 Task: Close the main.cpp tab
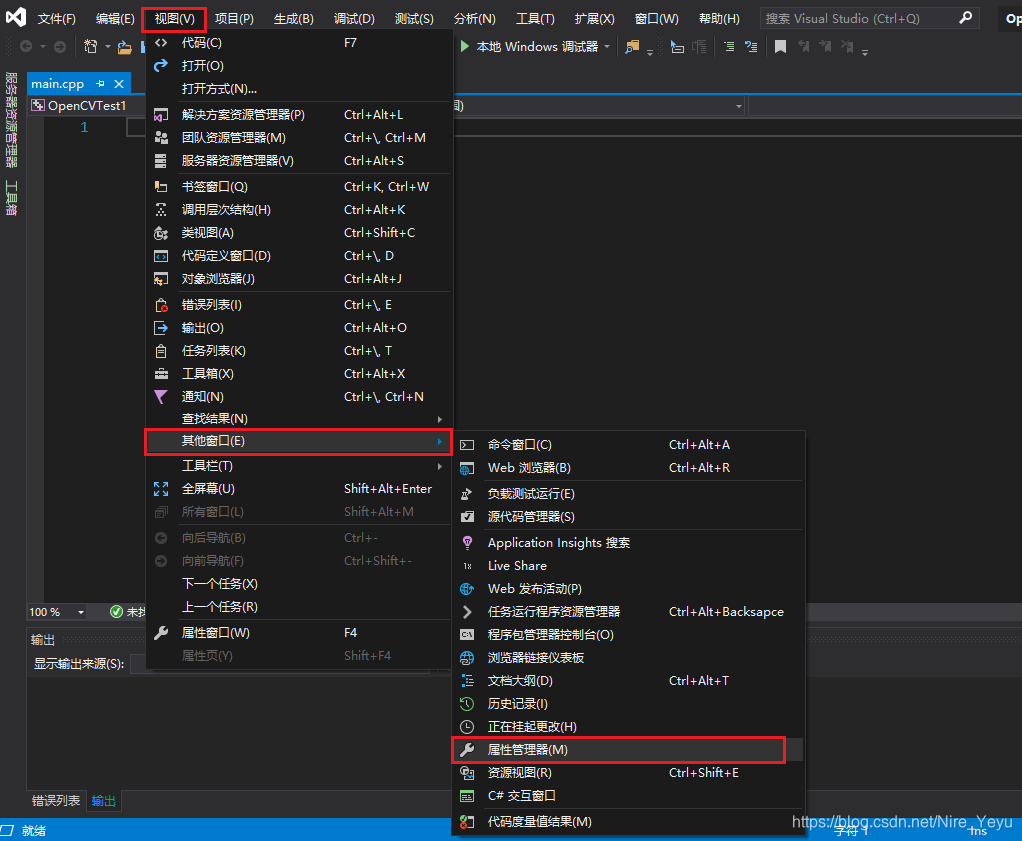tap(119, 83)
